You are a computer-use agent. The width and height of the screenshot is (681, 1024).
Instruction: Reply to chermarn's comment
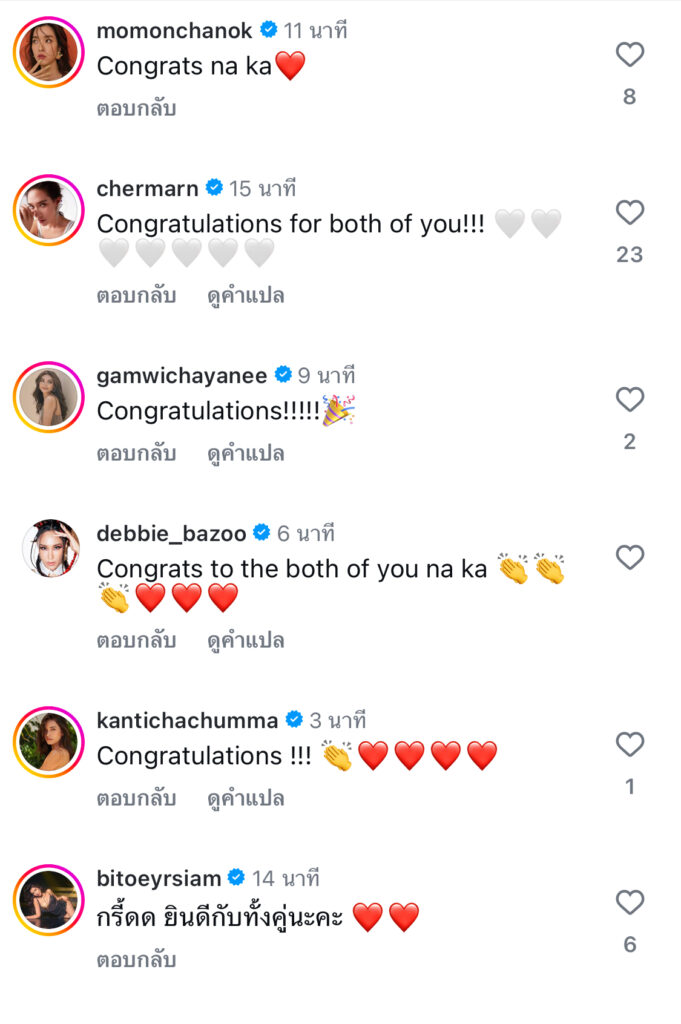click(136, 296)
